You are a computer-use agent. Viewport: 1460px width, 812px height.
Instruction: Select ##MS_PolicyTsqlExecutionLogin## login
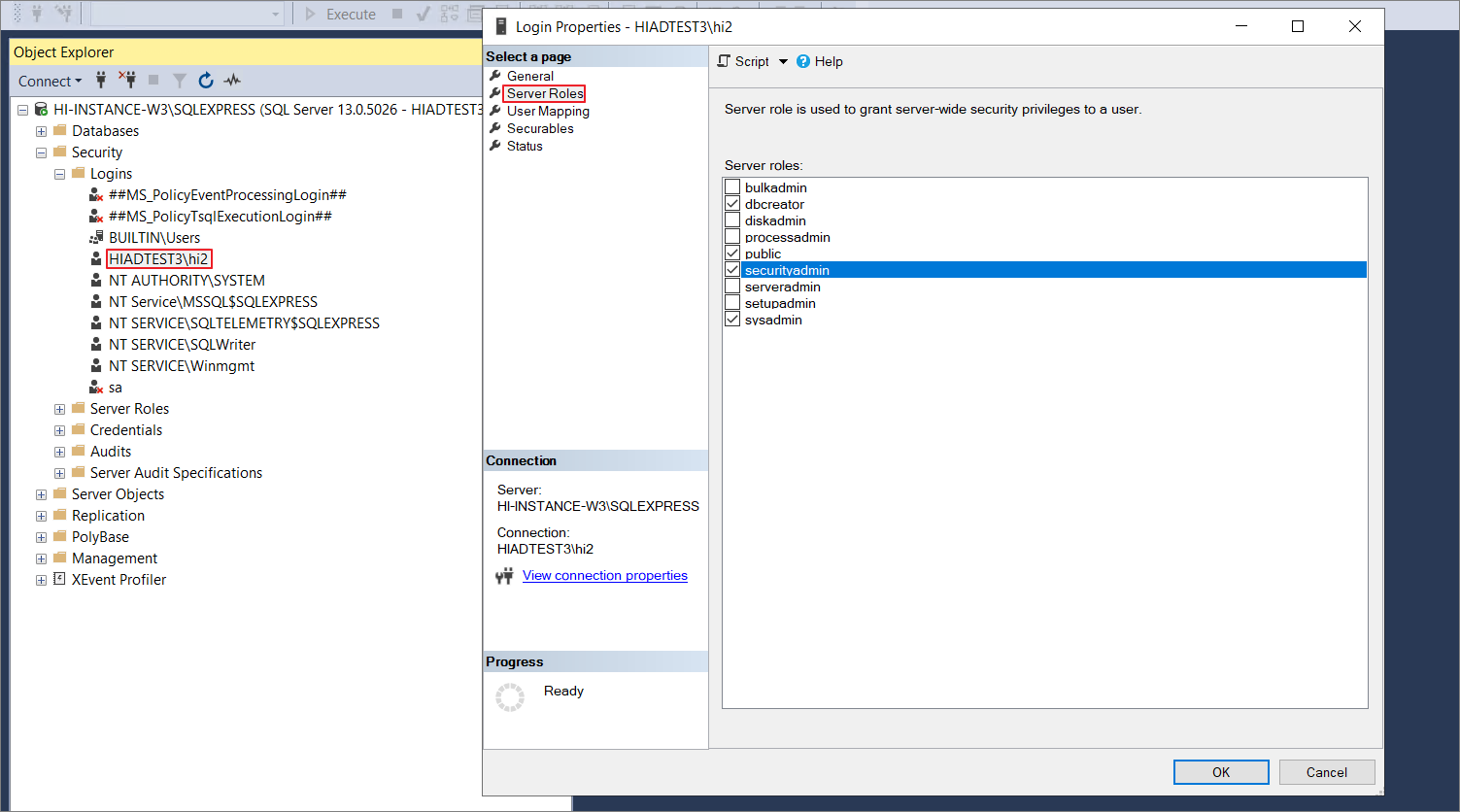coord(221,217)
